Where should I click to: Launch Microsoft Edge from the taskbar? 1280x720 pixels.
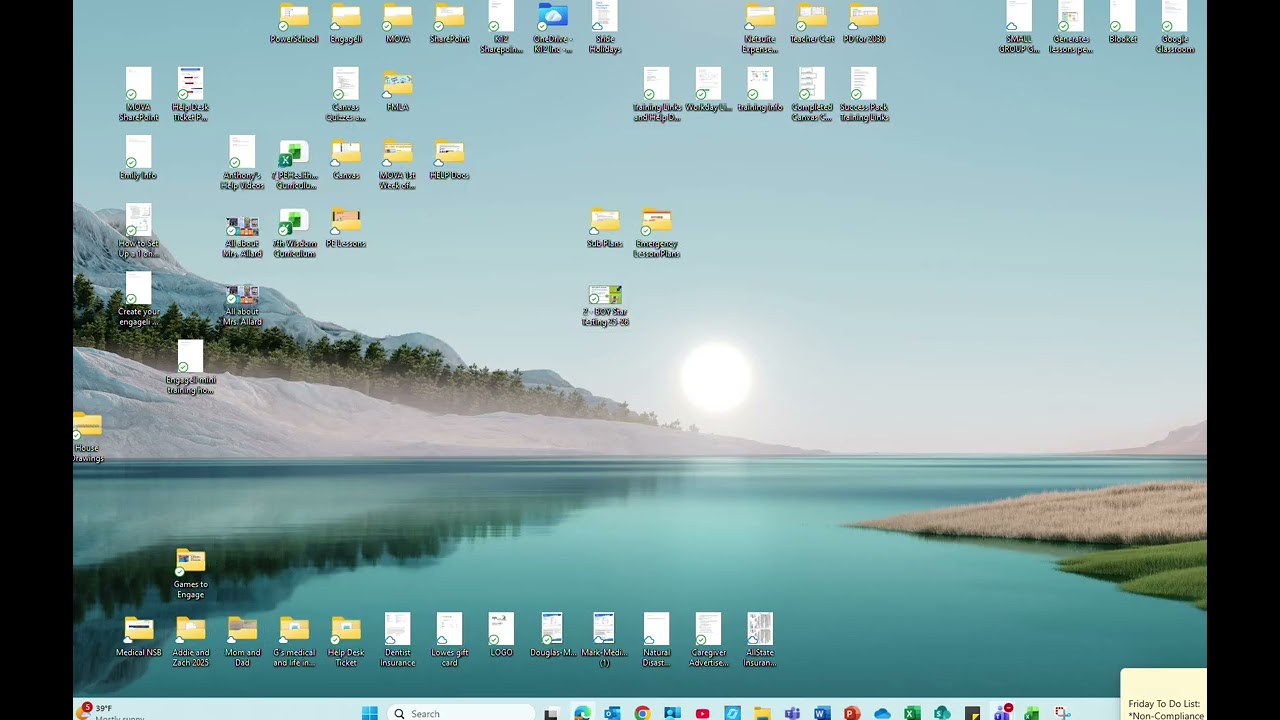582,713
